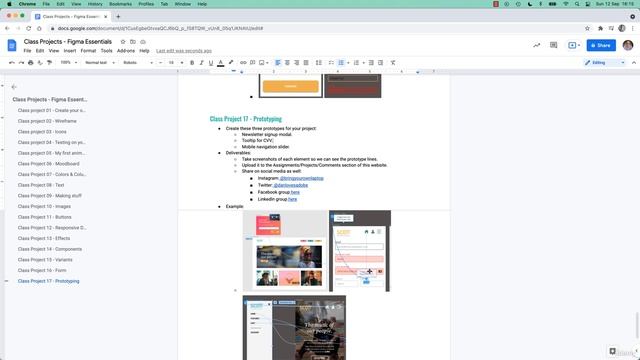The height and width of the screenshot is (360, 640).
Task: Move document with folder icon
Action: 133,42
